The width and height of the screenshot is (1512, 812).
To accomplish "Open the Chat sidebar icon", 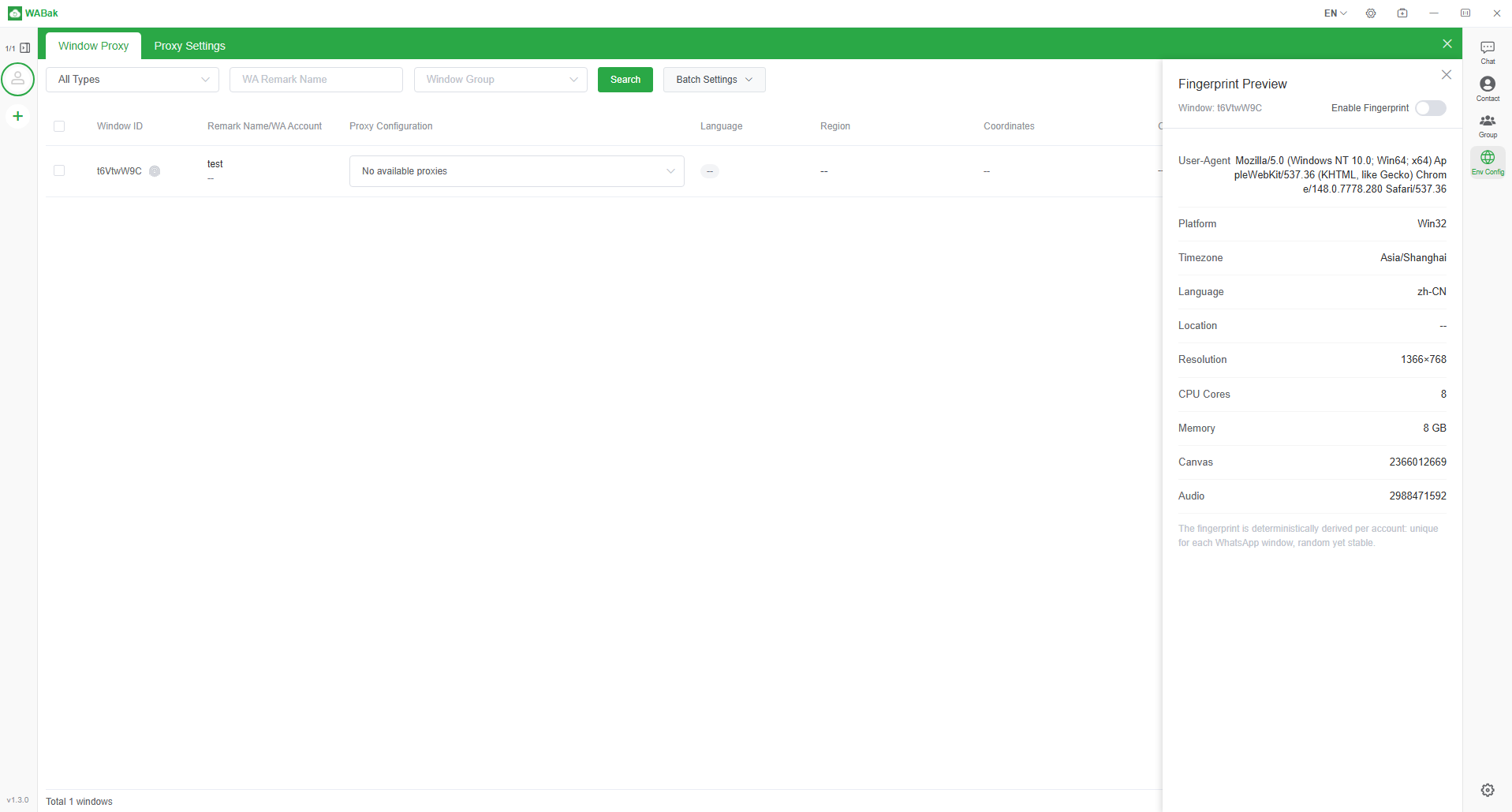I will [x=1488, y=52].
